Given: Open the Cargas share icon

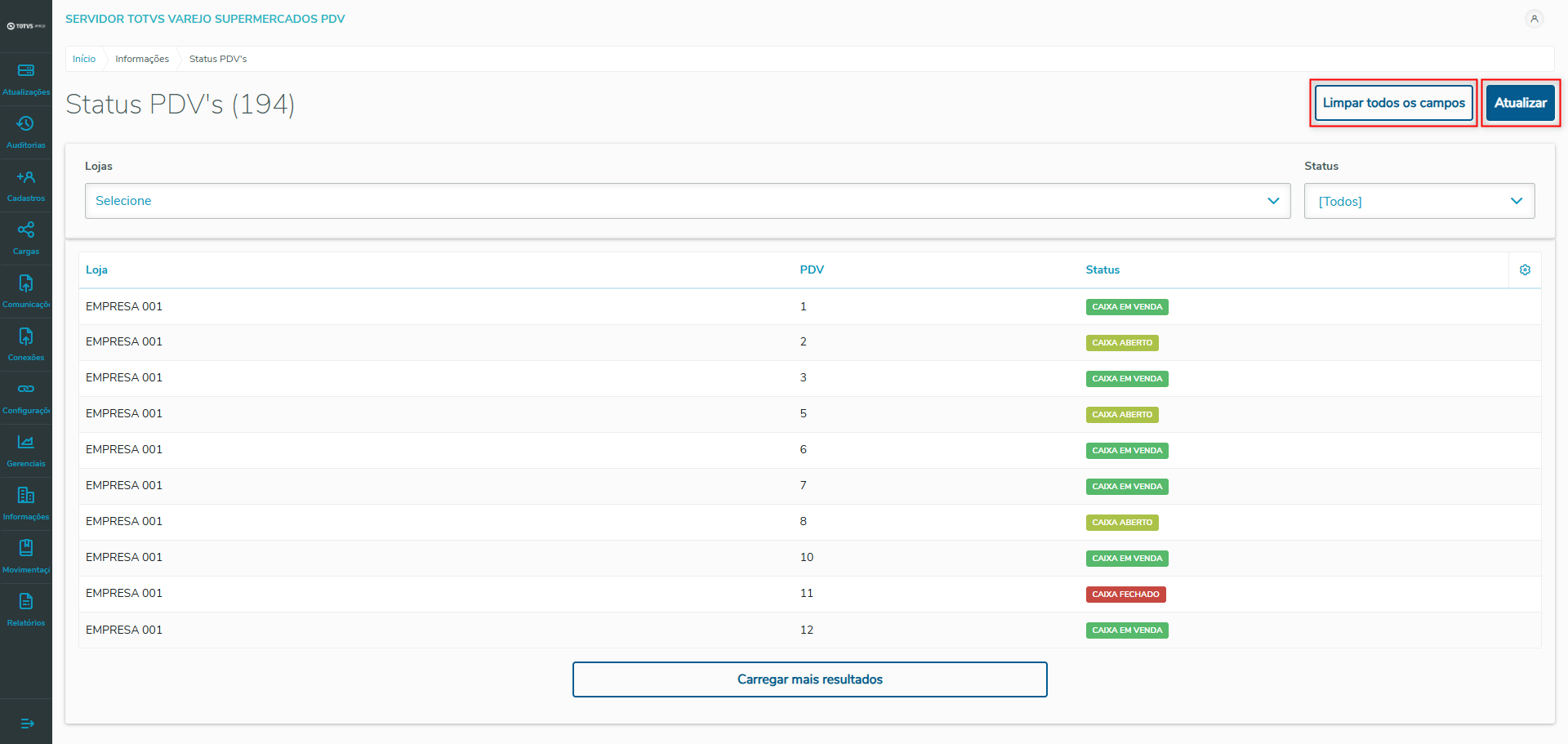Looking at the screenshot, I should 26,230.
